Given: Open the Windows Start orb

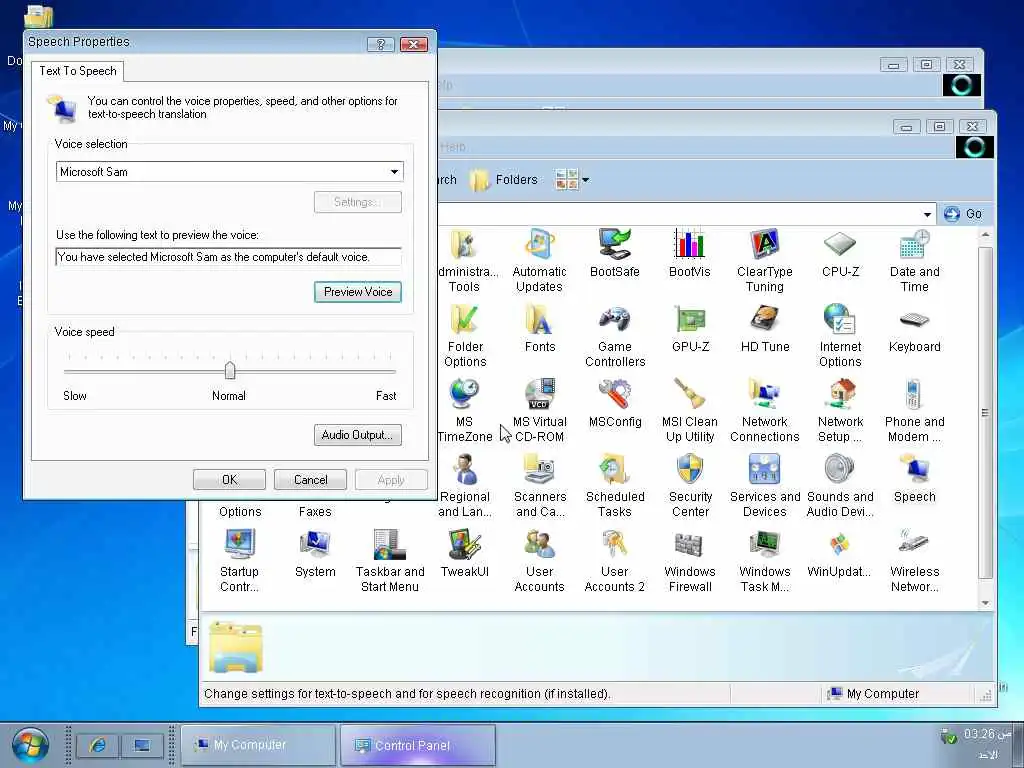Looking at the screenshot, I should pos(30,744).
